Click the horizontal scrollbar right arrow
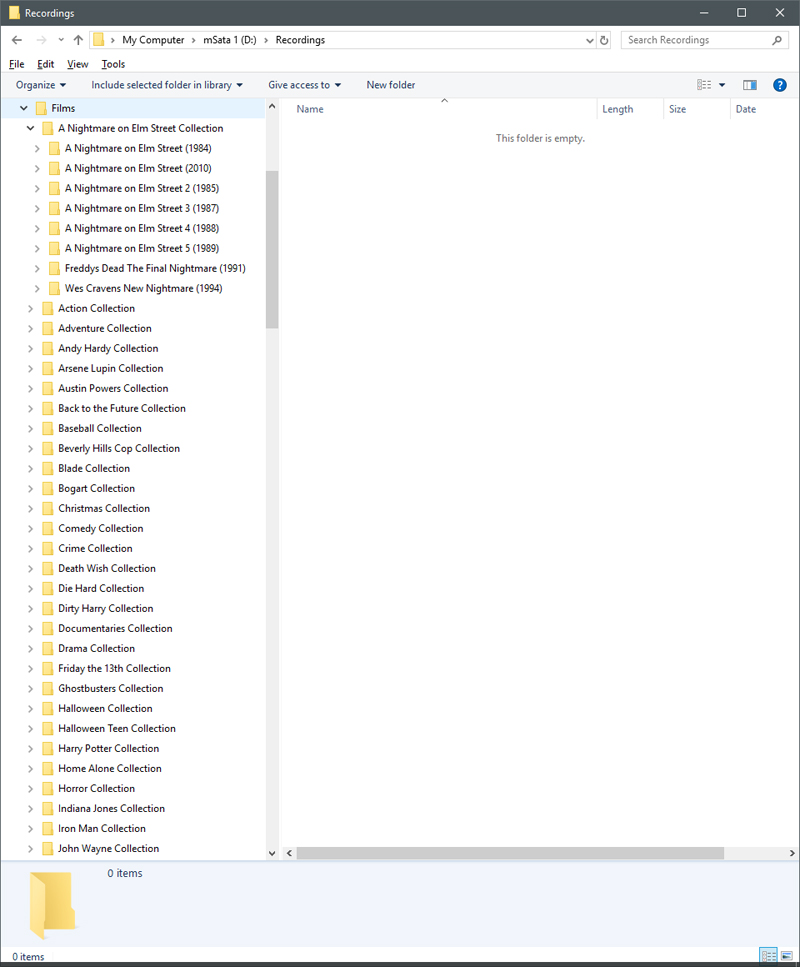 [x=792, y=854]
